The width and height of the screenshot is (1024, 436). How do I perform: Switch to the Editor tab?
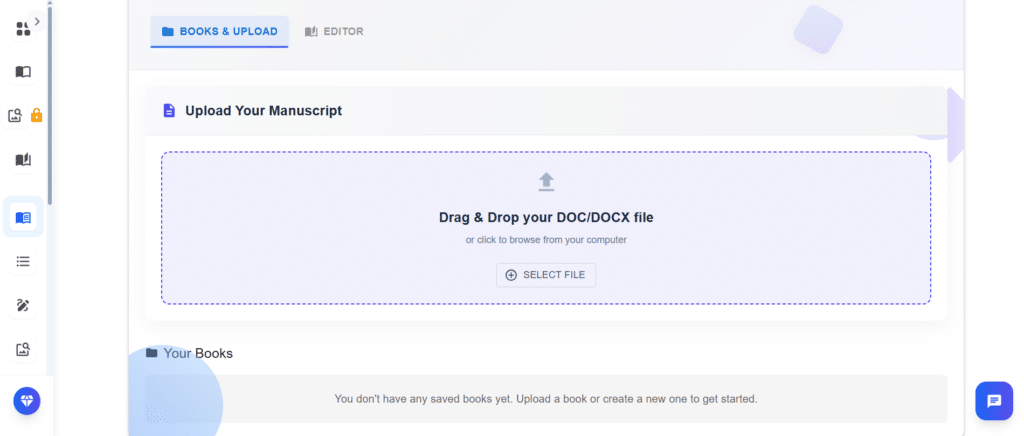[x=334, y=31]
